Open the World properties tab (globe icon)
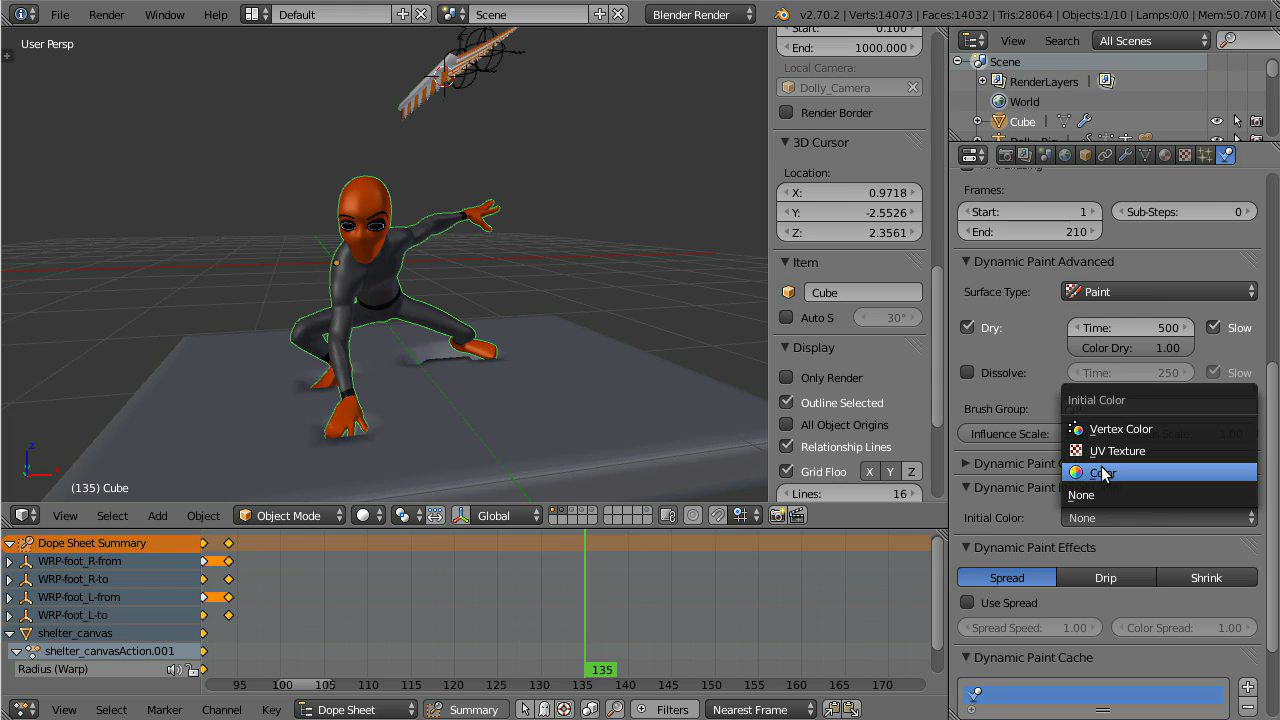Viewport: 1280px width, 720px height. pyautogui.click(x=1065, y=155)
